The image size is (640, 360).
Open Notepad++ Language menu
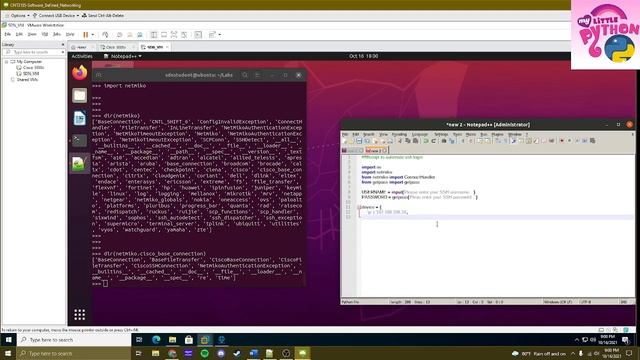point(420,134)
